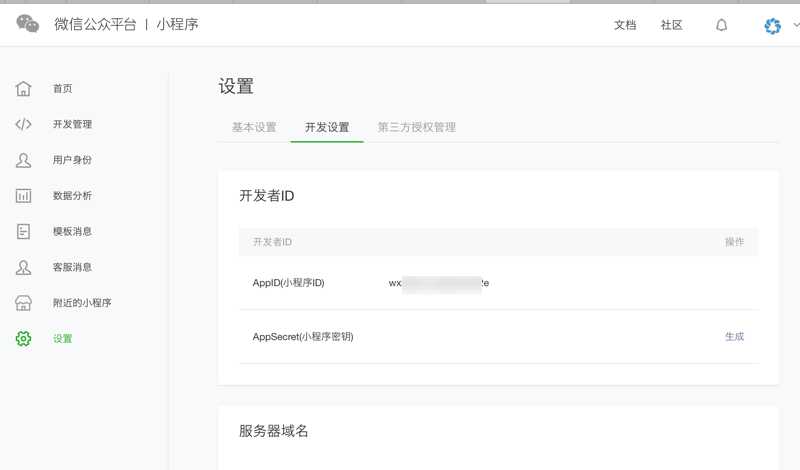Click the blurred AppID value
The height and width of the screenshot is (470, 800).
[x=439, y=283]
